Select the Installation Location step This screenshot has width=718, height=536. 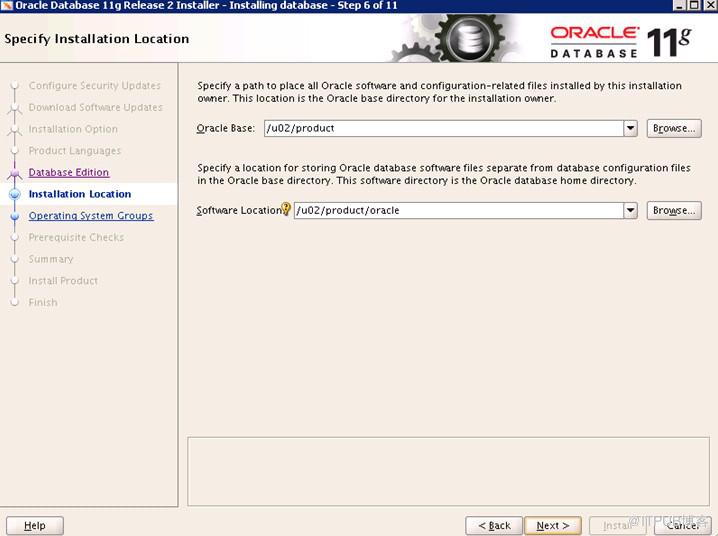coord(80,194)
